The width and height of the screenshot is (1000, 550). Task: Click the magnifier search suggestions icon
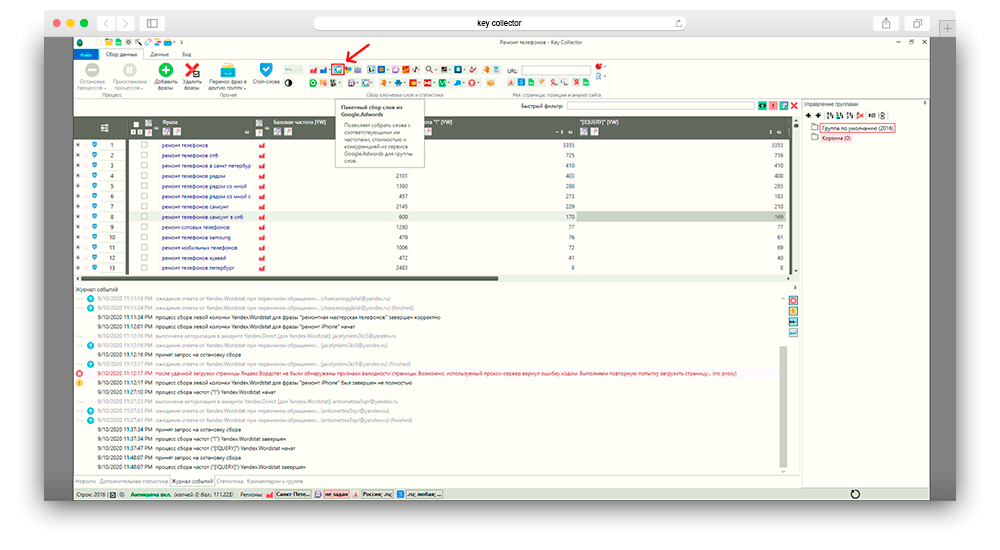click(x=429, y=70)
